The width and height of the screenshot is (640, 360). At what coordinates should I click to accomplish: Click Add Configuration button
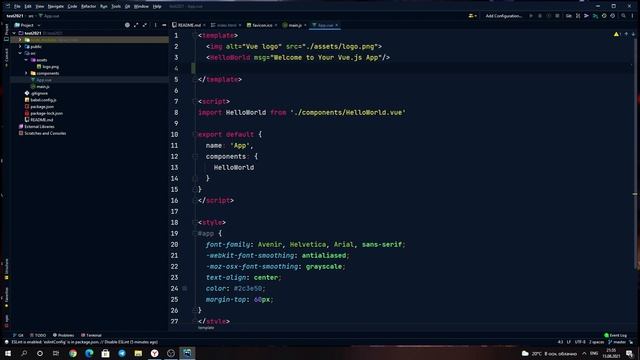[504, 16]
